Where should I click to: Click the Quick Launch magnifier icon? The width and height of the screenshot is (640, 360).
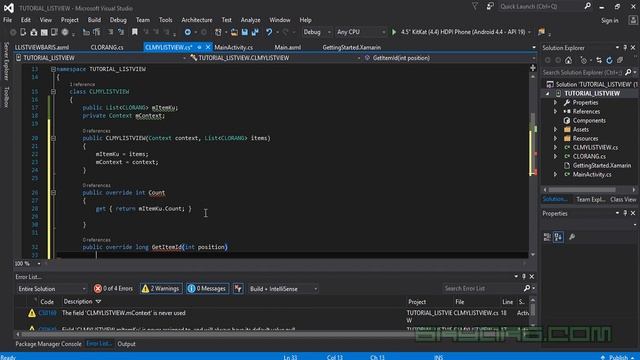click(587, 6)
